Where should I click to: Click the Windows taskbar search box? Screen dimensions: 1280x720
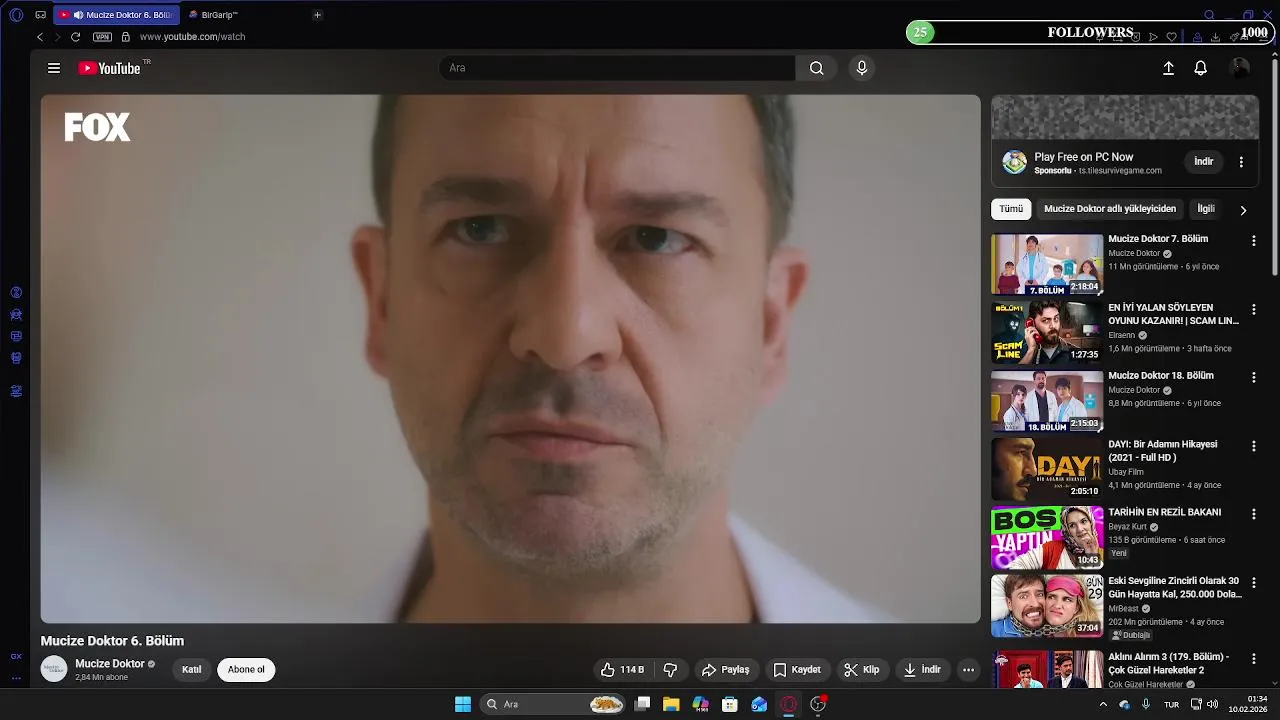pyautogui.click(x=553, y=704)
